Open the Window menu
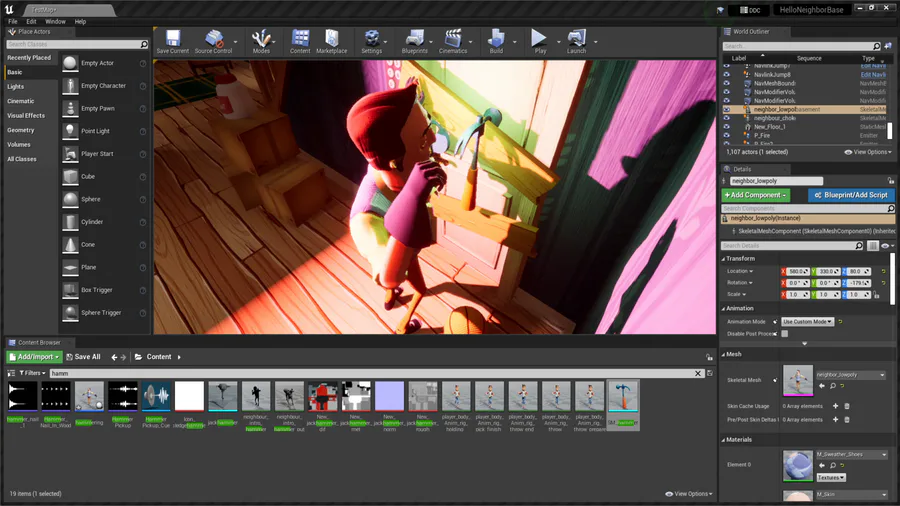900x506 pixels. pos(55,21)
